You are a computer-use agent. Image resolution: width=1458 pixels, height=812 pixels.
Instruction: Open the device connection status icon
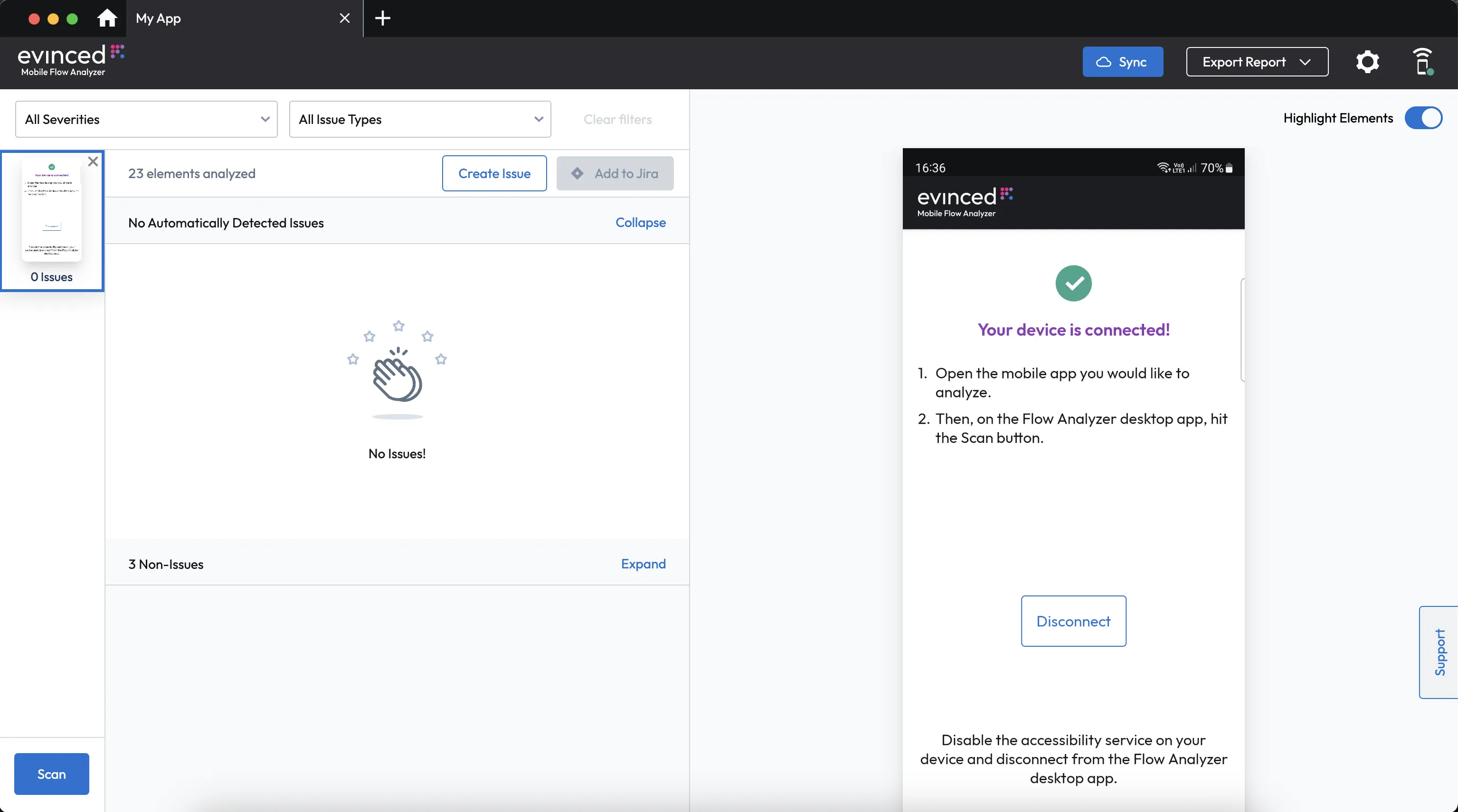tap(1422, 62)
